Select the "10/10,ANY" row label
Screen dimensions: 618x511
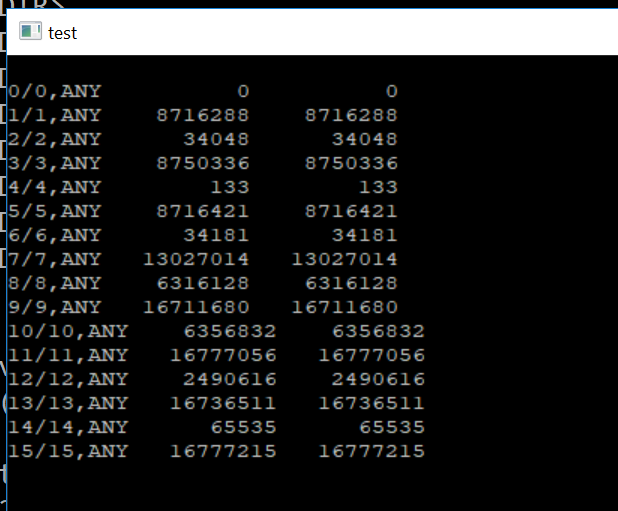(x=68, y=332)
